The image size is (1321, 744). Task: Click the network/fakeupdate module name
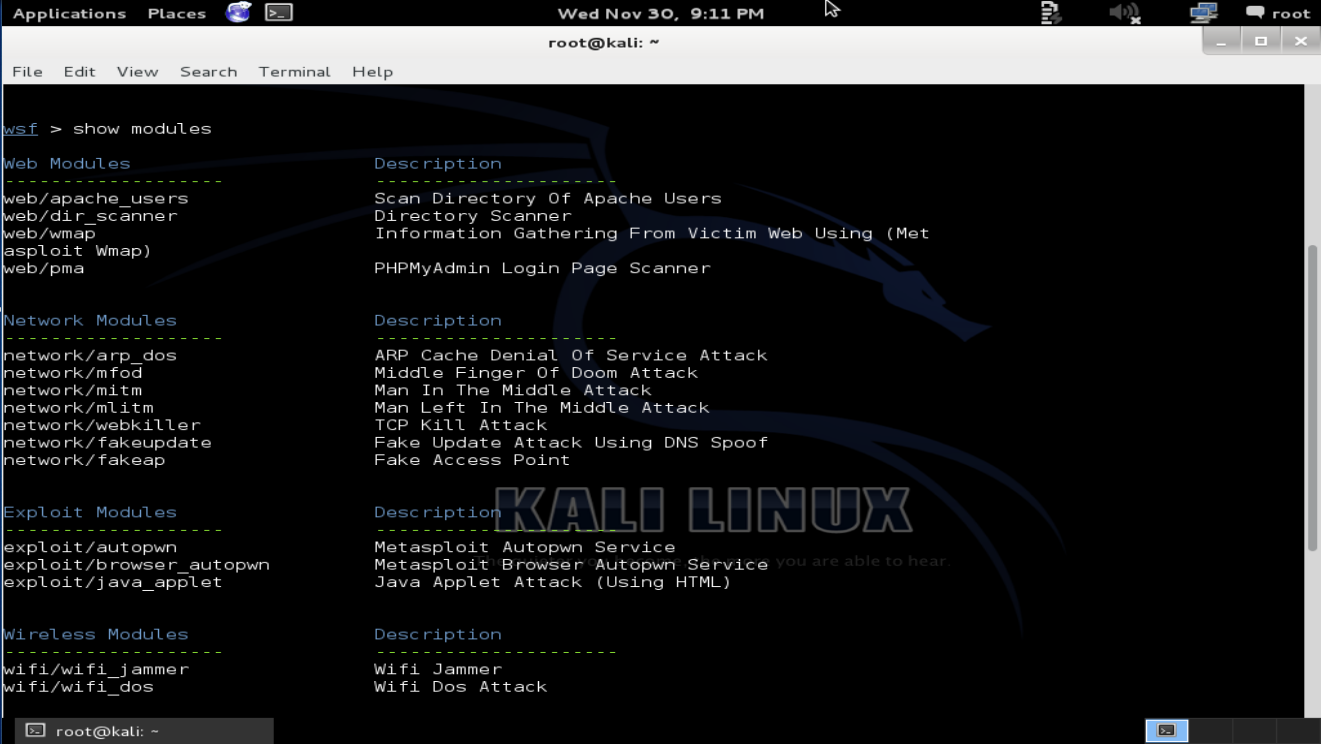point(107,442)
